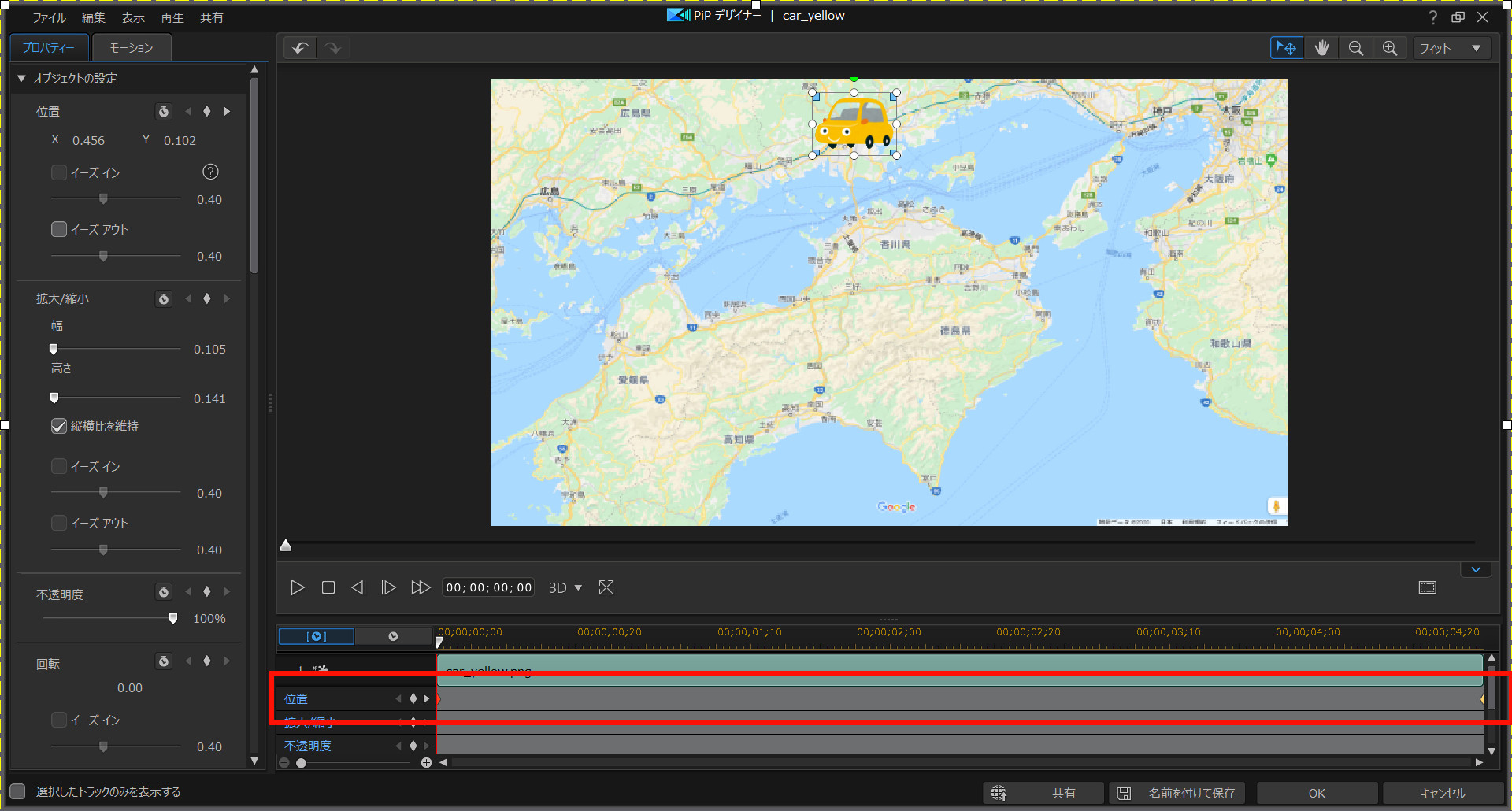Select the movie timecode view mode button

click(x=393, y=636)
